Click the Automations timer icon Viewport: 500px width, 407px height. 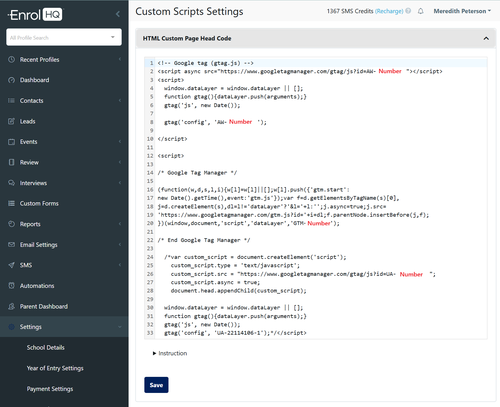pos(12,286)
